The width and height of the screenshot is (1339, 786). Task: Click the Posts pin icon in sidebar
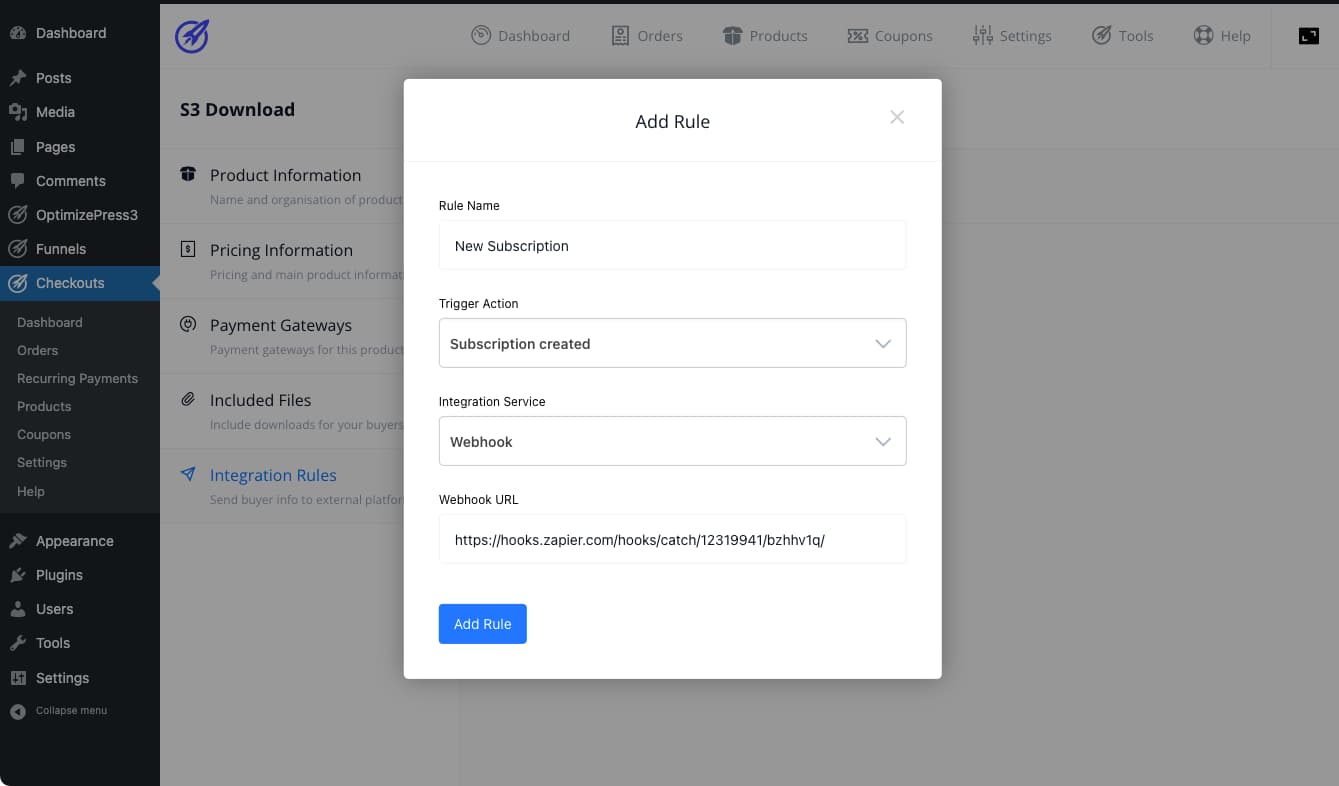point(18,78)
